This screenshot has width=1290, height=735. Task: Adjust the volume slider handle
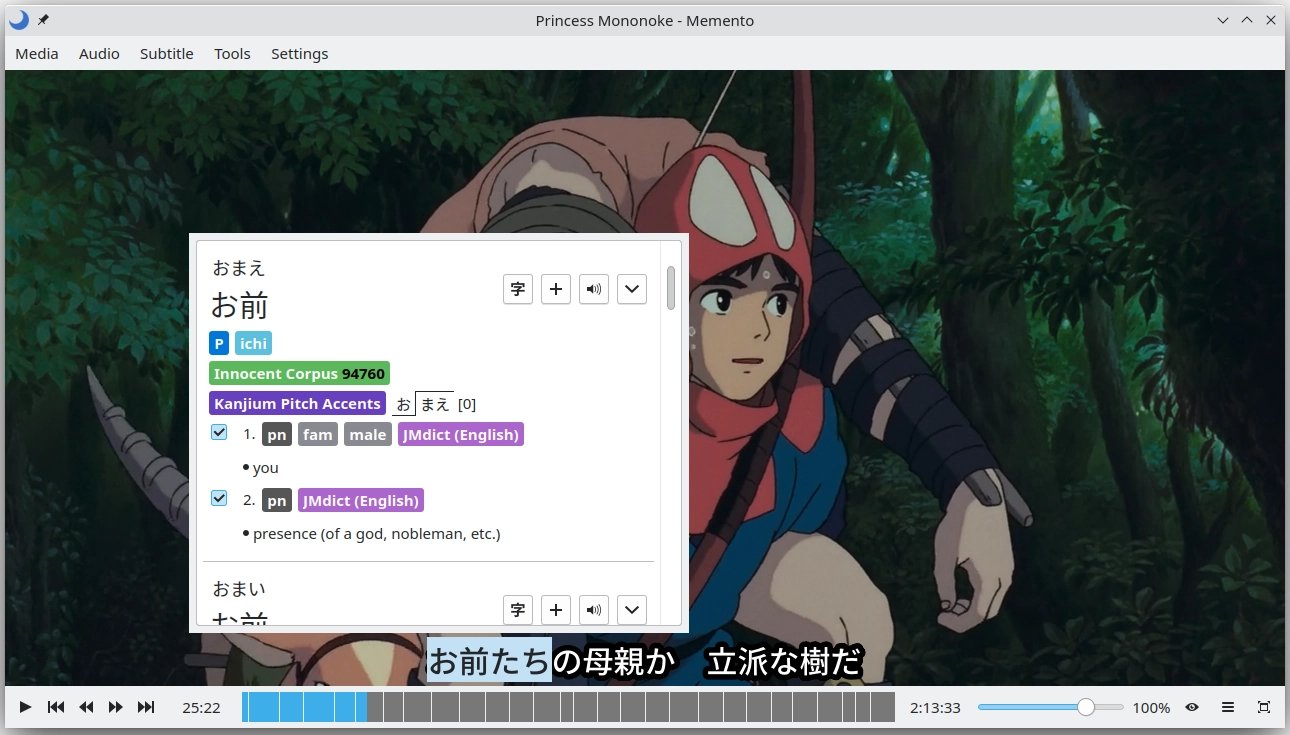(x=1086, y=707)
